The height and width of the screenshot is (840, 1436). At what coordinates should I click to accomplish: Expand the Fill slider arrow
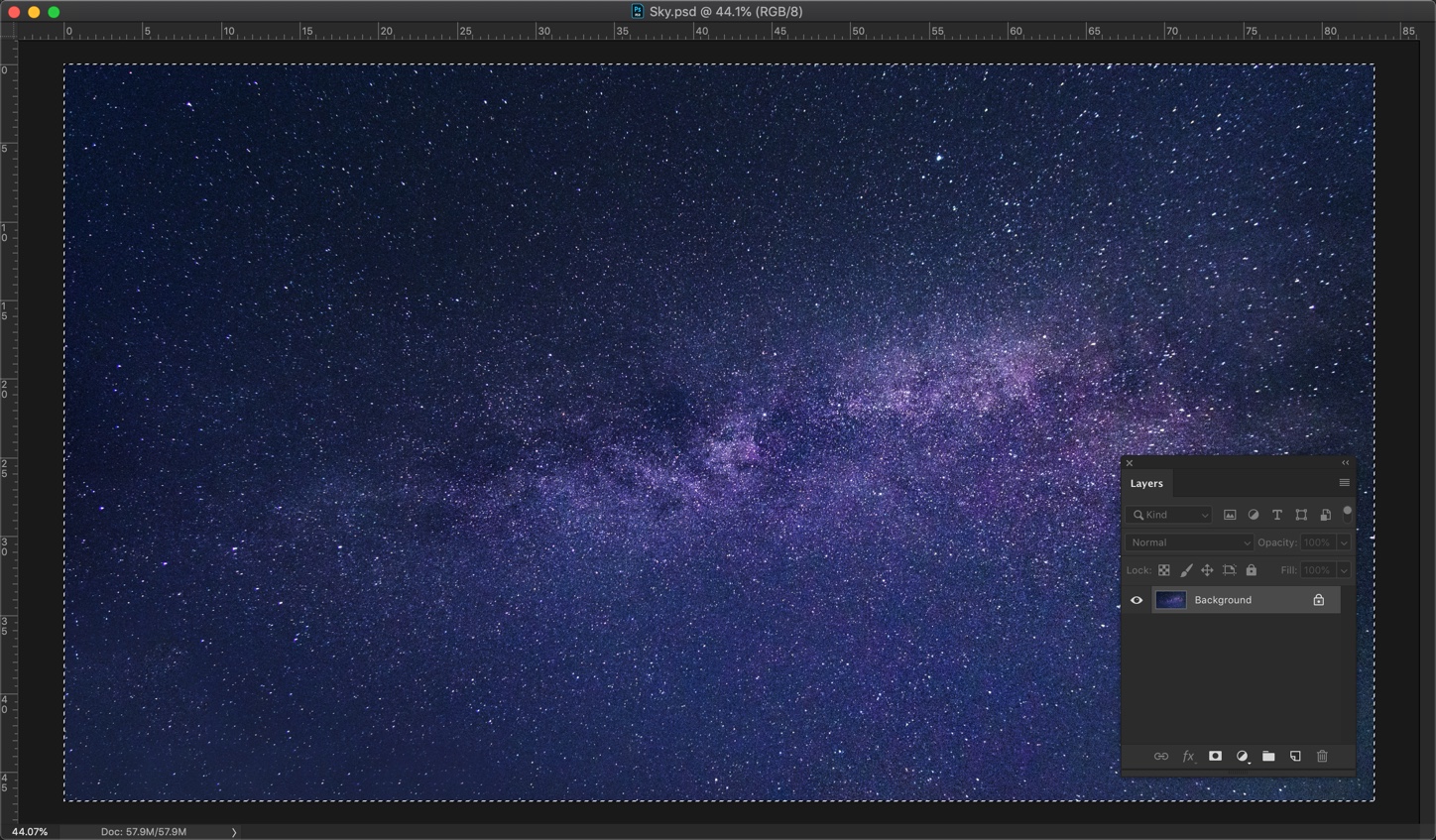(x=1344, y=570)
